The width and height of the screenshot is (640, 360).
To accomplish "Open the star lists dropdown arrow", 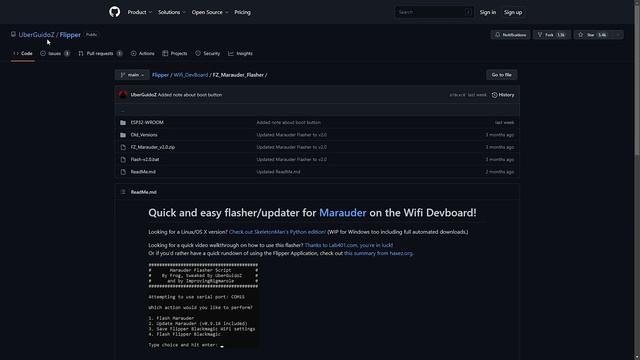I will 618,35.
